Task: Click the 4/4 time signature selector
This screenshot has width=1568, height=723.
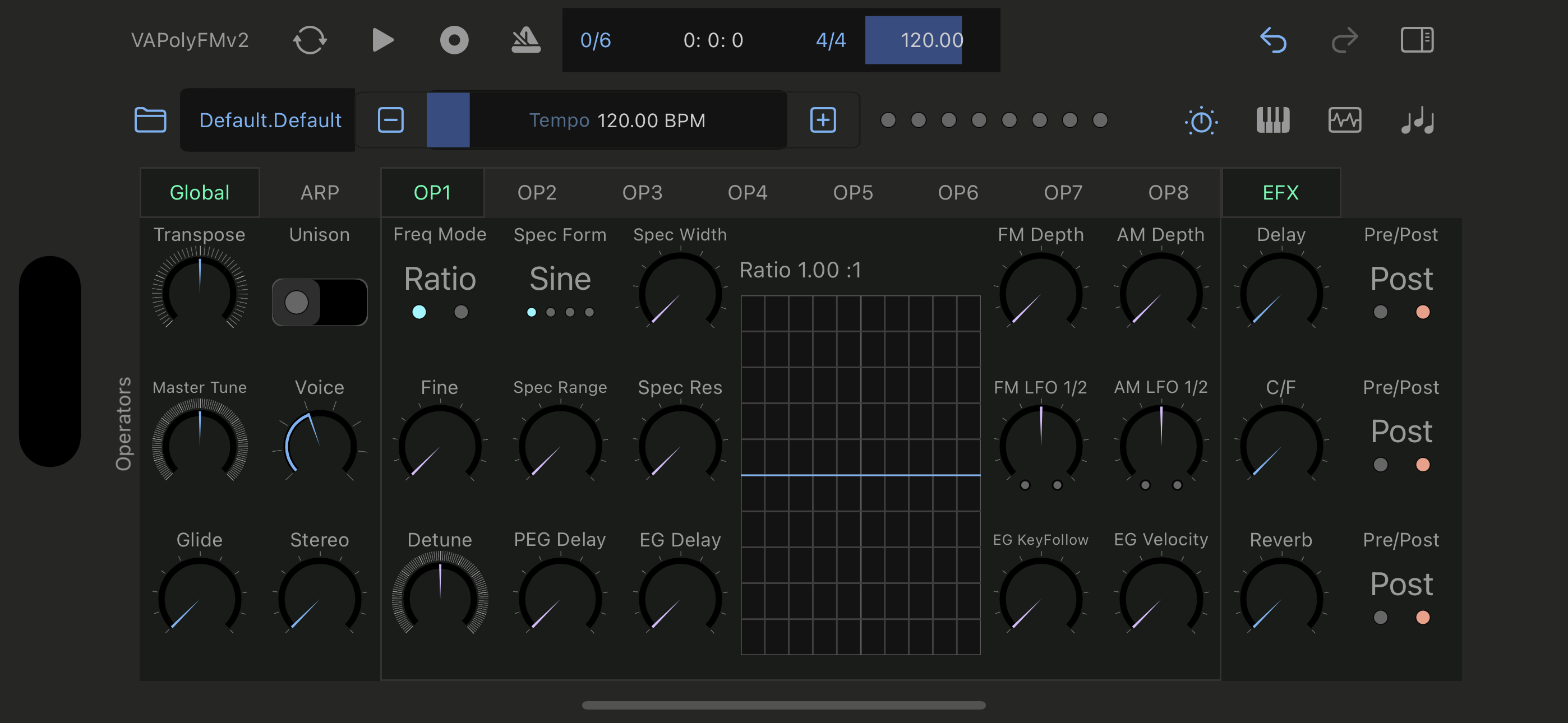Action: [x=830, y=40]
